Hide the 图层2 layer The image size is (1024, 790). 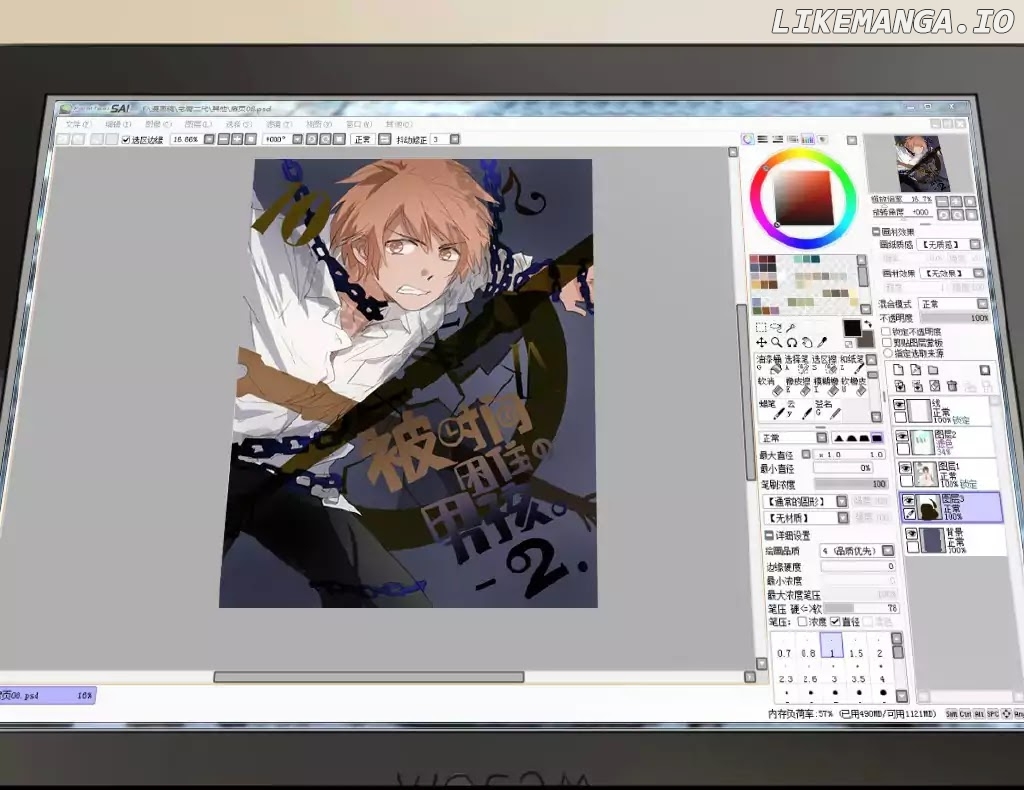[902, 436]
